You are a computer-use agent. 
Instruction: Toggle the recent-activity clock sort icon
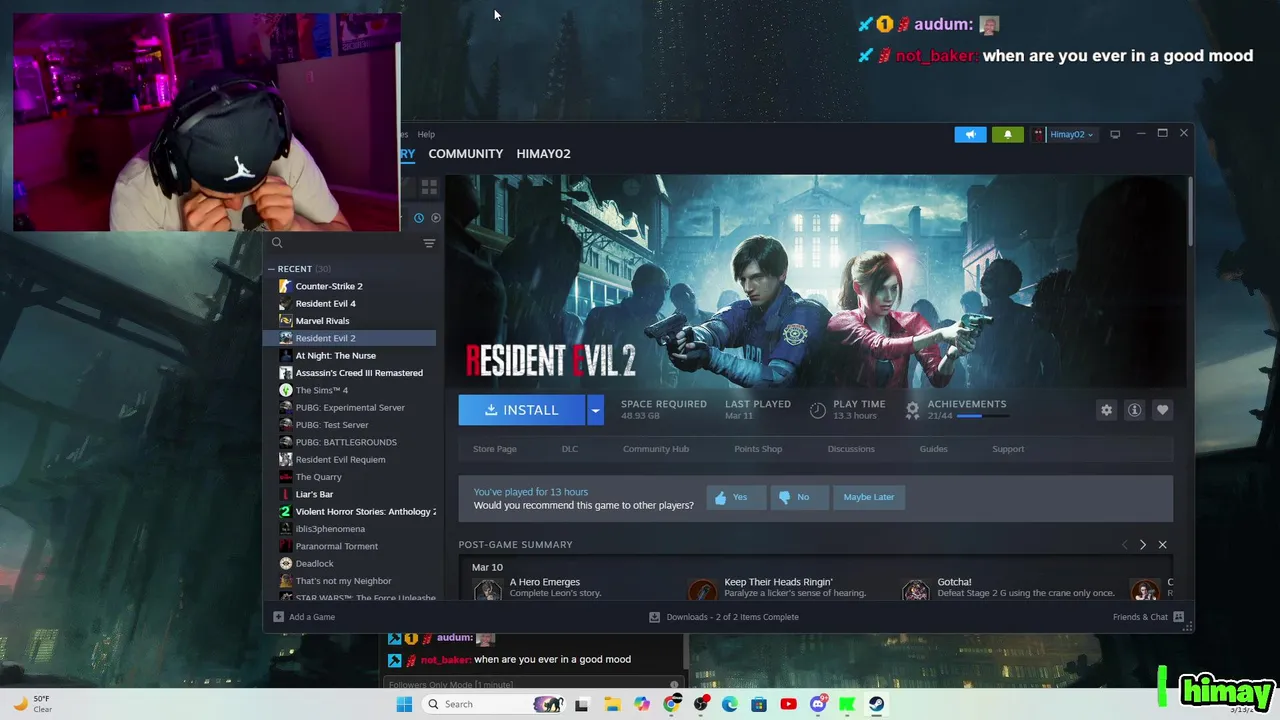click(x=419, y=218)
